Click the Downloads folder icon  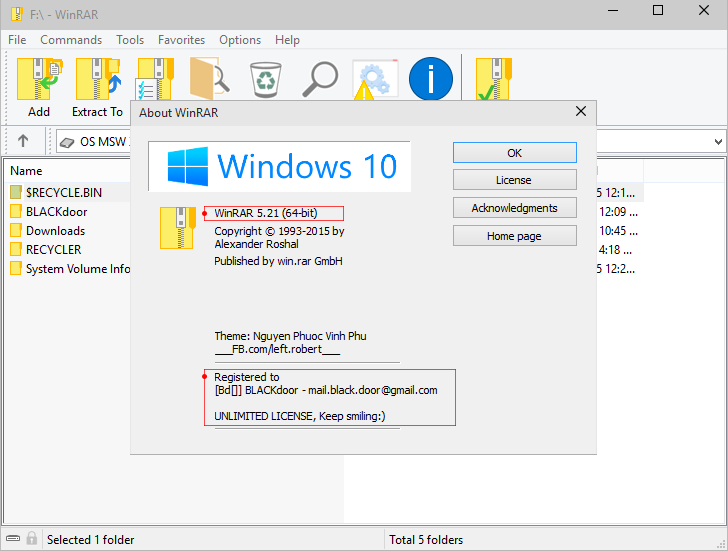click(16, 230)
